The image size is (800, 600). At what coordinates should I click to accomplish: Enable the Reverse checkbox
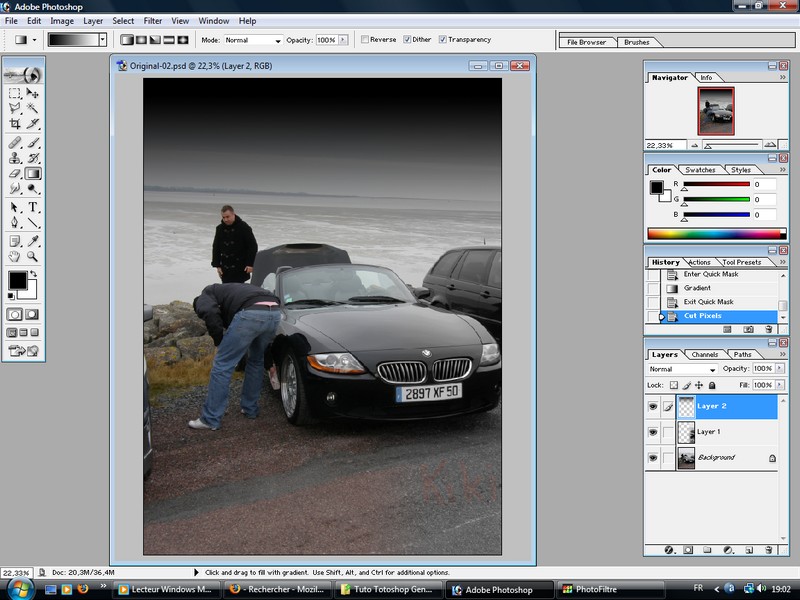pyautogui.click(x=365, y=39)
